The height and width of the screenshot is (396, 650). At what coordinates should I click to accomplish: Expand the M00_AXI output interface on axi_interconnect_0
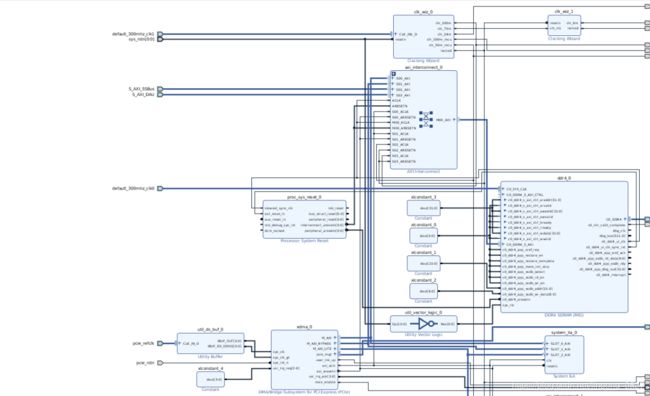454,120
